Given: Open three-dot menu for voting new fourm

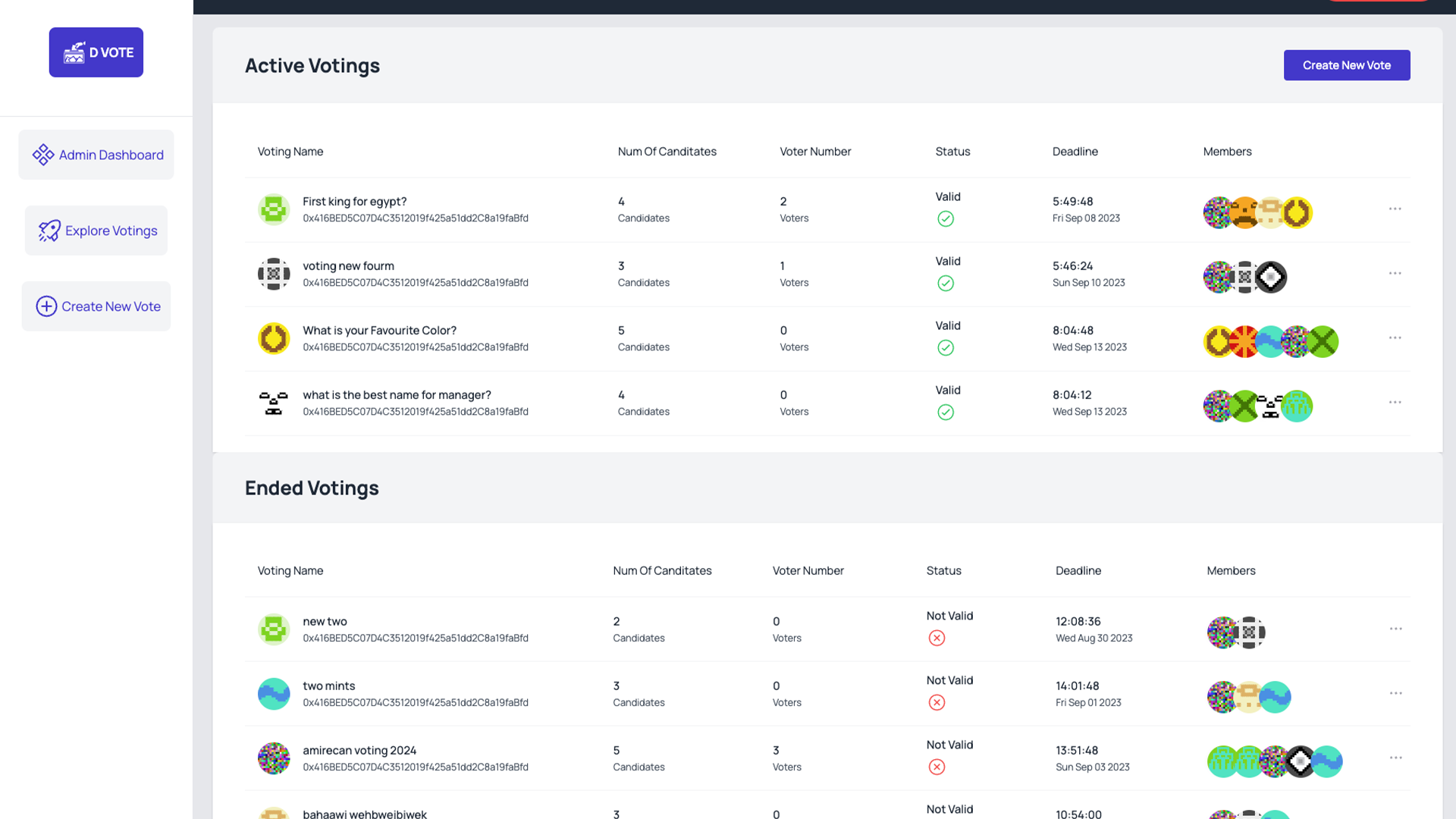Looking at the screenshot, I should point(1395,273).
